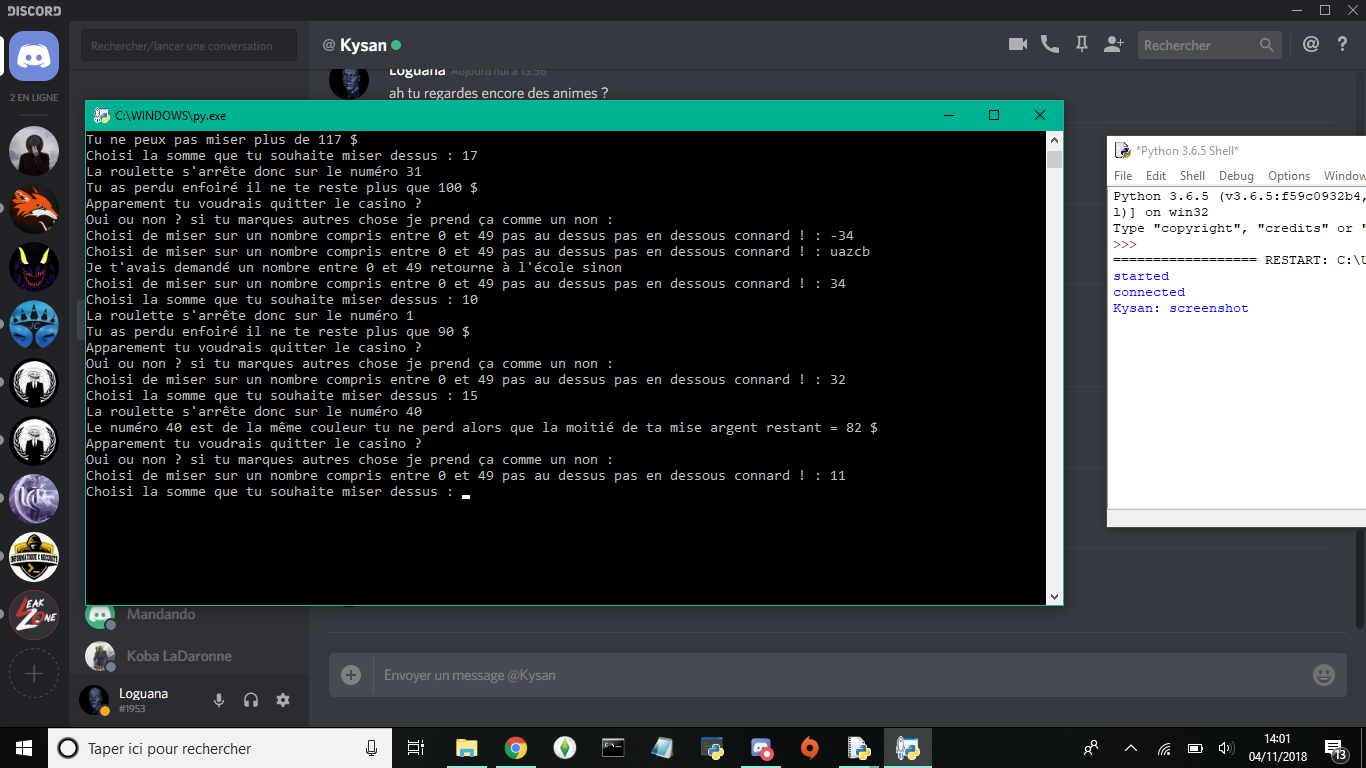Open the Leak Zone server
The image size is (1366, 768).
coord(34,615)
